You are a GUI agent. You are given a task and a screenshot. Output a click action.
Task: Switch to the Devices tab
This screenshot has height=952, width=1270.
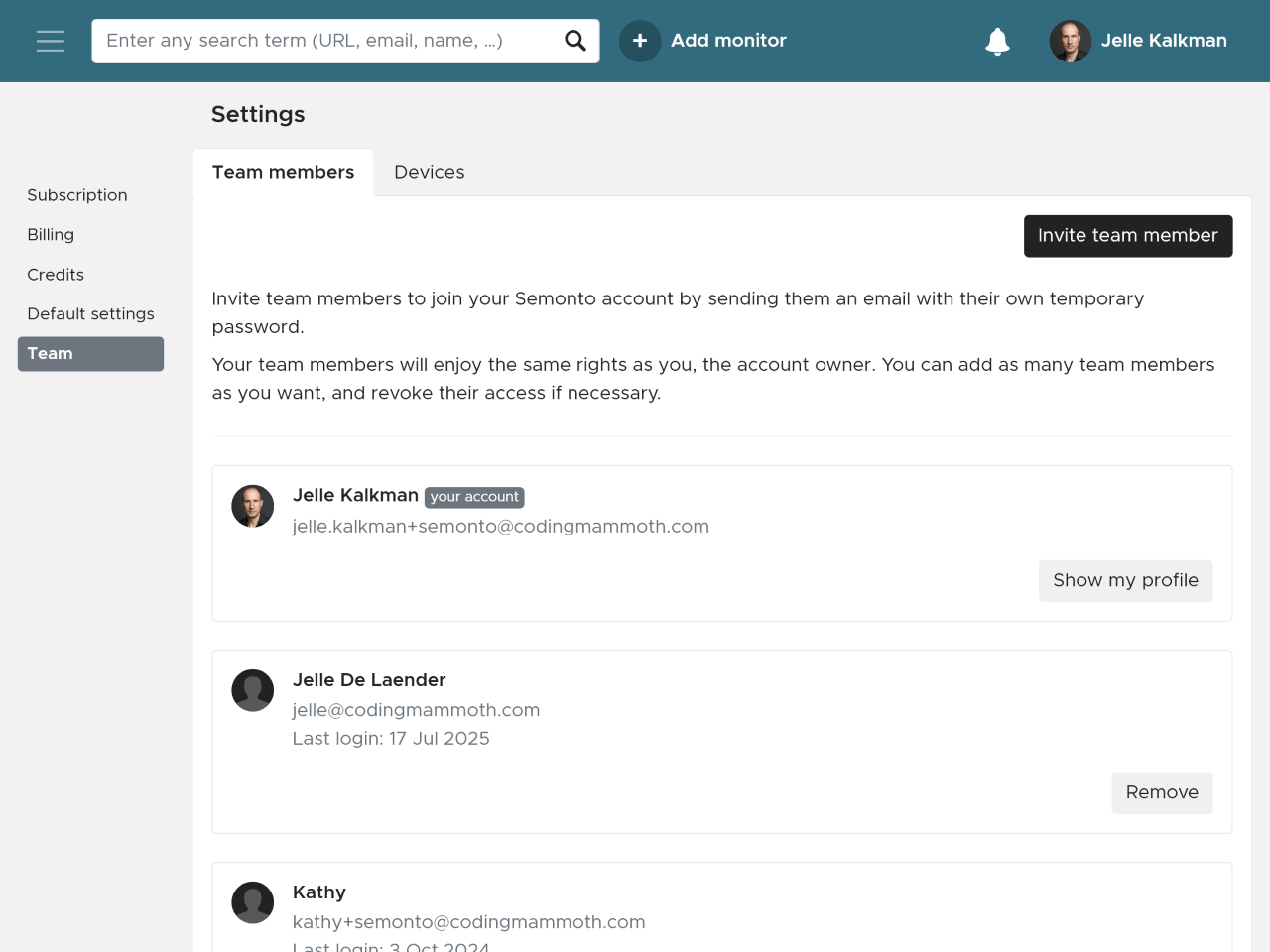tap(430, 173)
